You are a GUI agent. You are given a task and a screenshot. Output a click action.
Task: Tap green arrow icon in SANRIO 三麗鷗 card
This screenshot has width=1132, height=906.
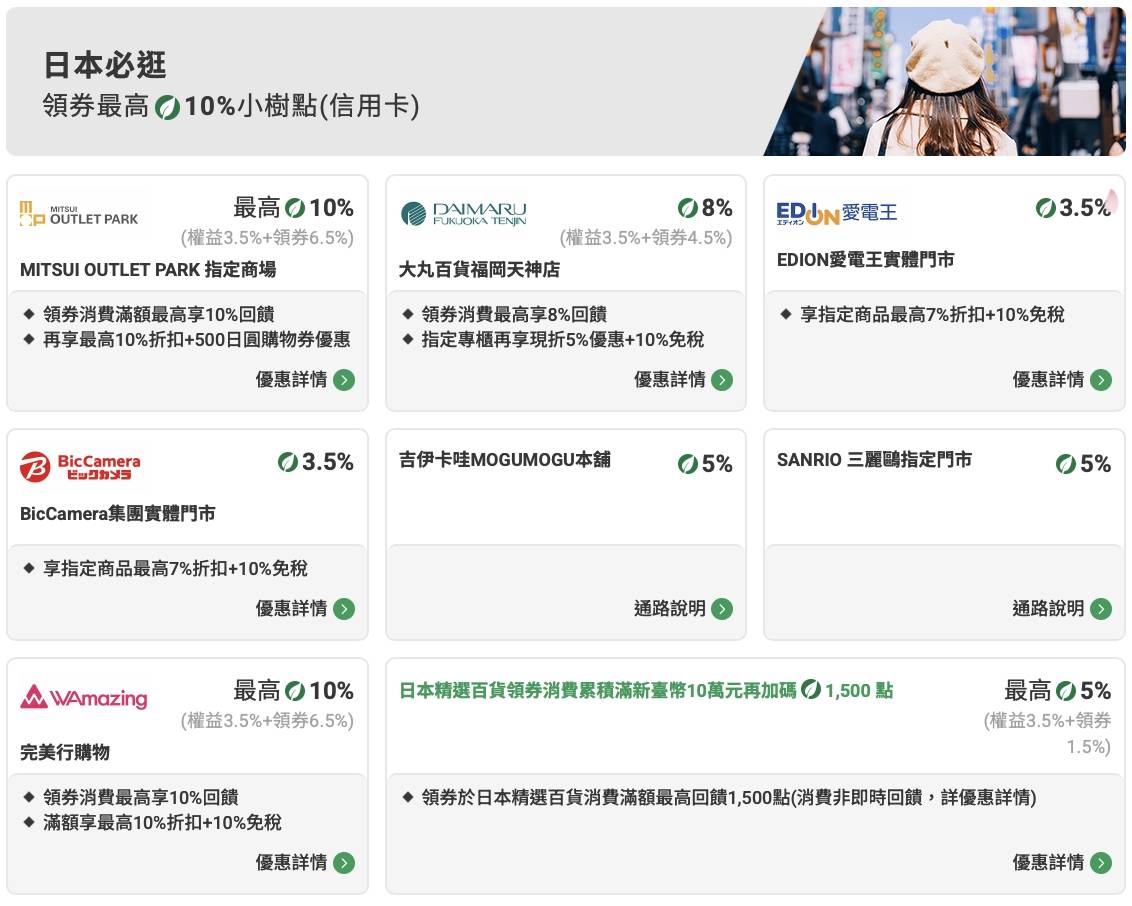[x=1101, y=609]
